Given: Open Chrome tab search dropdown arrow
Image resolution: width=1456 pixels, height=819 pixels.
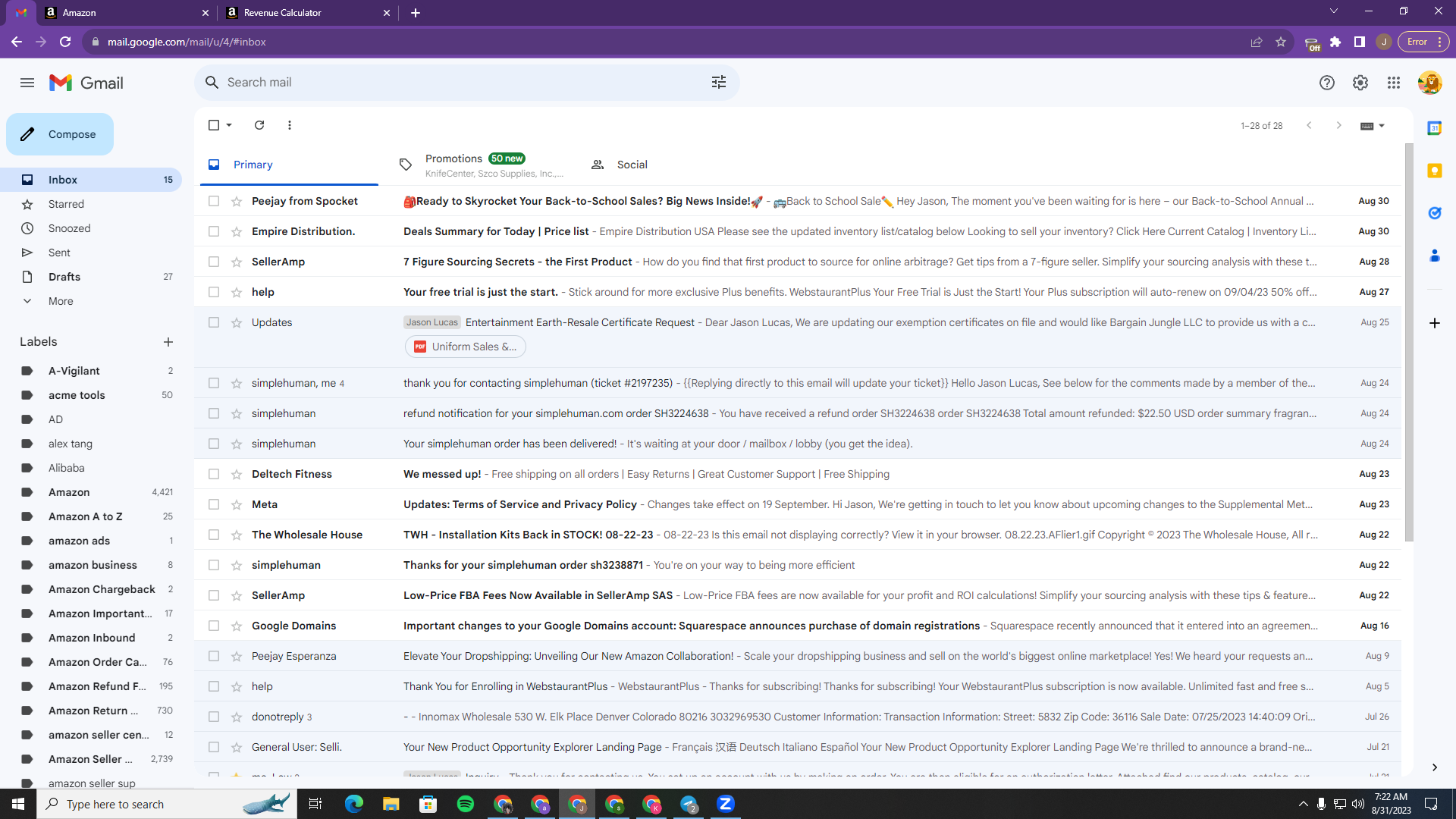Looking at the screenshot, I should (x=1334, y=11).
